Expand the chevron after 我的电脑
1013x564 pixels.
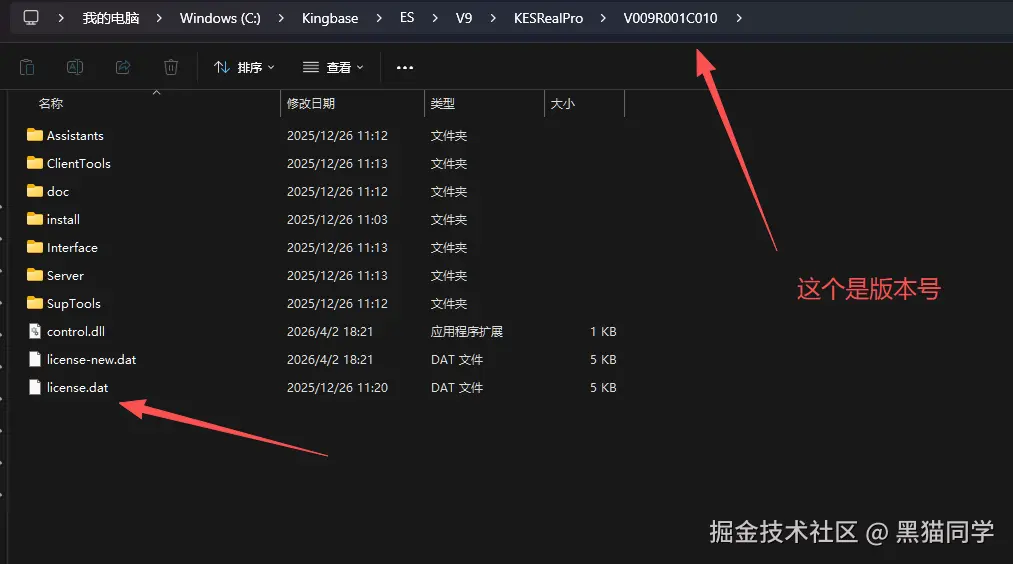point(159,18)
